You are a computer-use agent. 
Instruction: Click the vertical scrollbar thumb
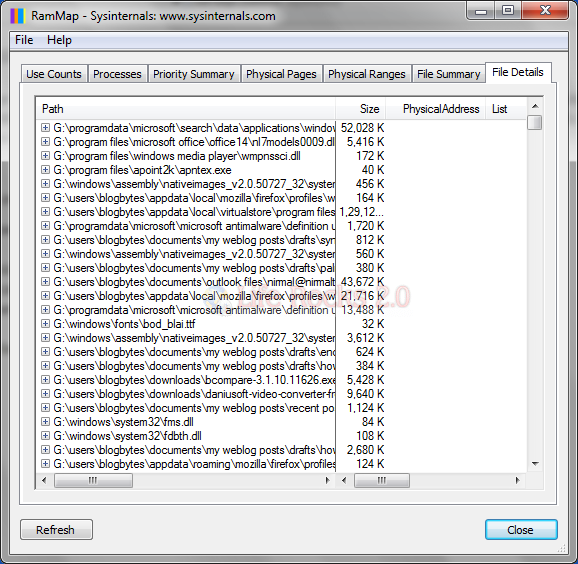point(535,123)
